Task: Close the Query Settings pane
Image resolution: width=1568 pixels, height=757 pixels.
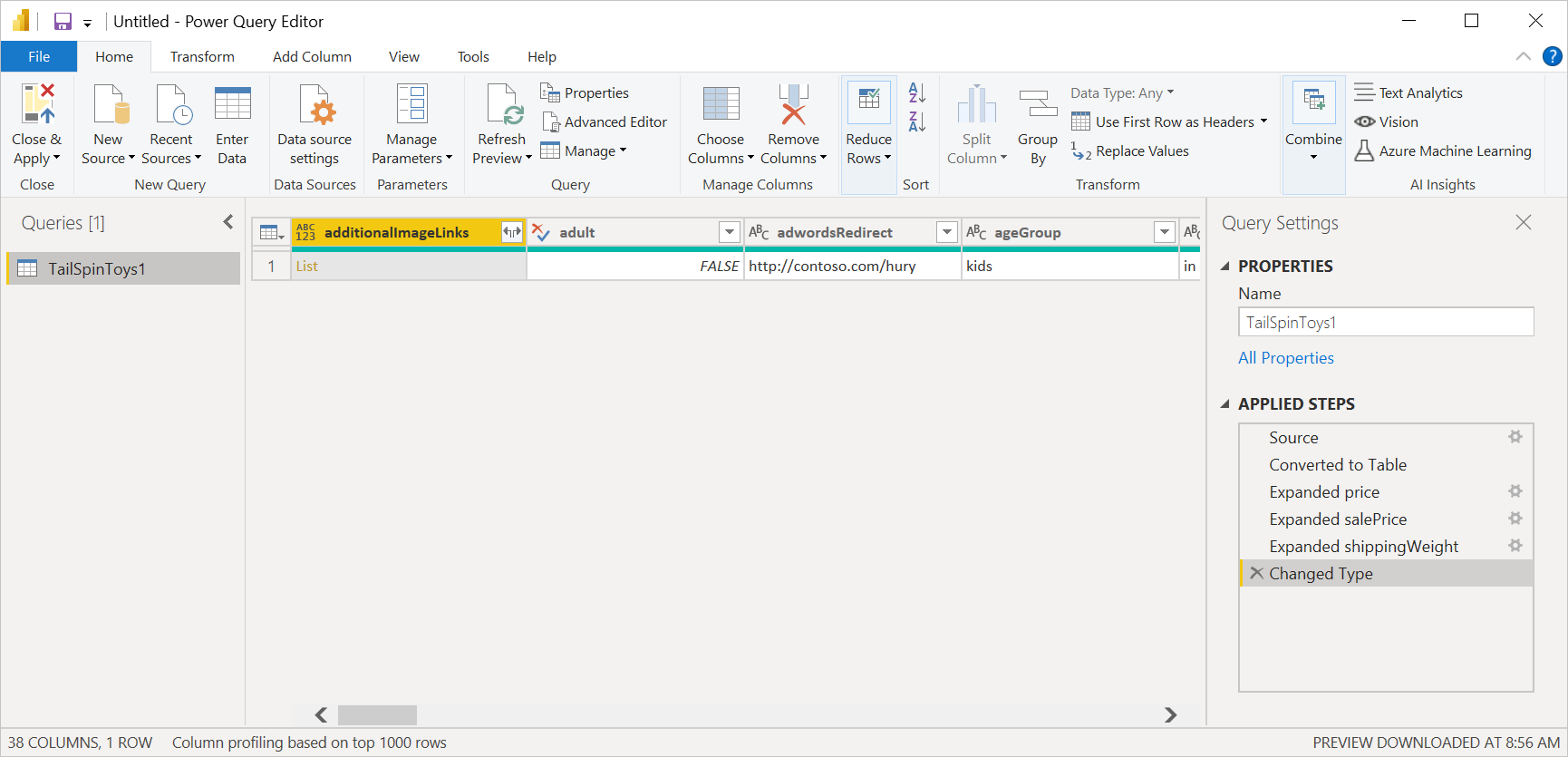Action: tap(1524, 222)
